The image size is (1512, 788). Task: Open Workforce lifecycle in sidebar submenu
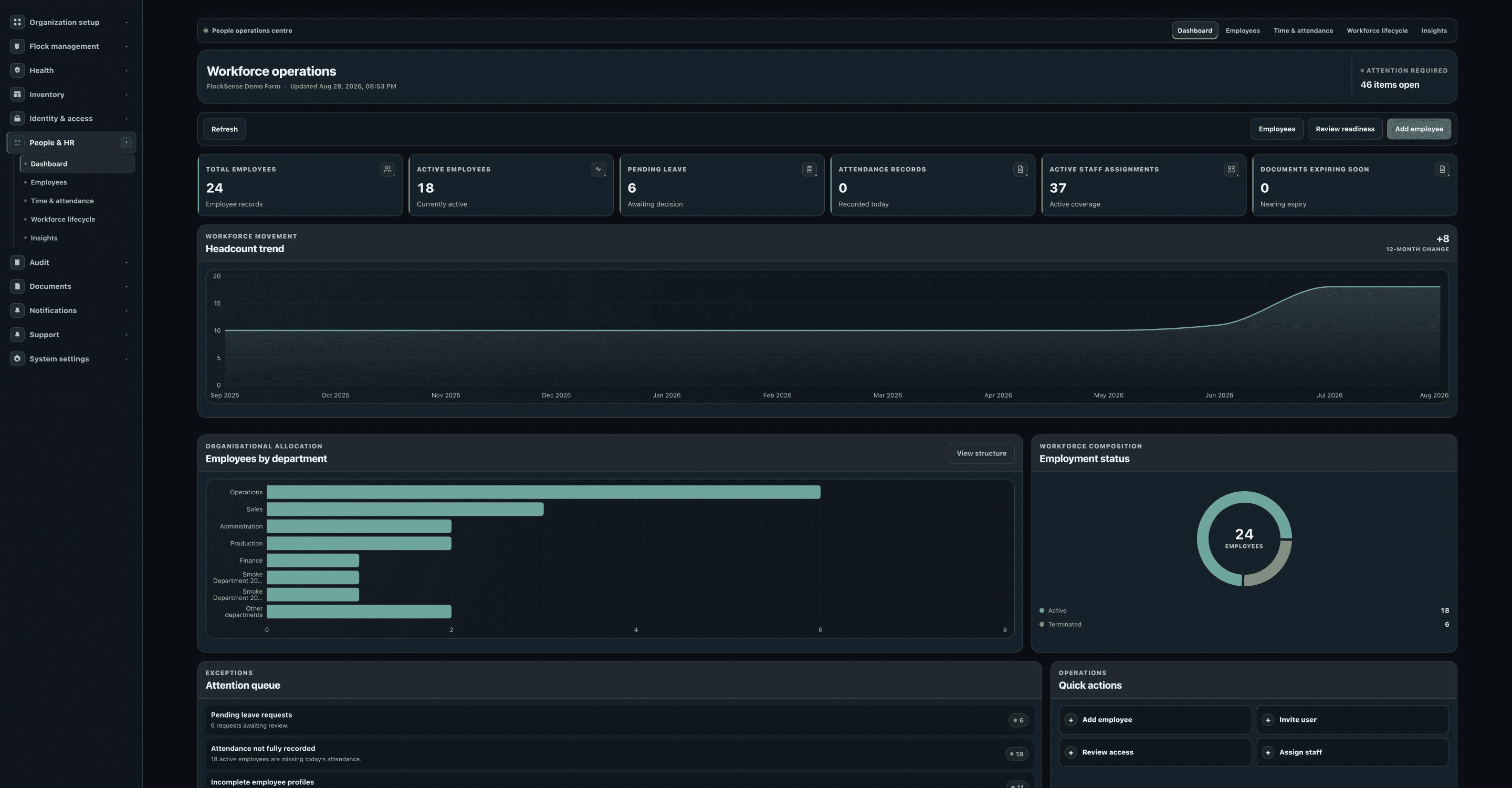[78, 220]
